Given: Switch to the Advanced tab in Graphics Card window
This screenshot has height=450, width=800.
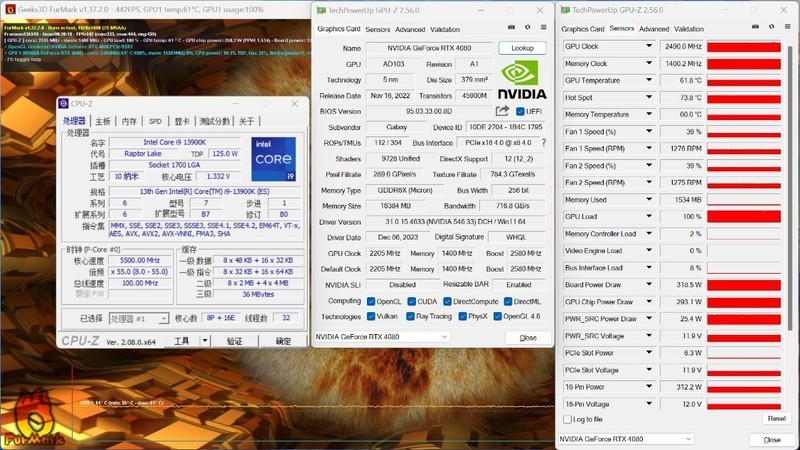Looking at the screenshot, I should pos(409,30).
